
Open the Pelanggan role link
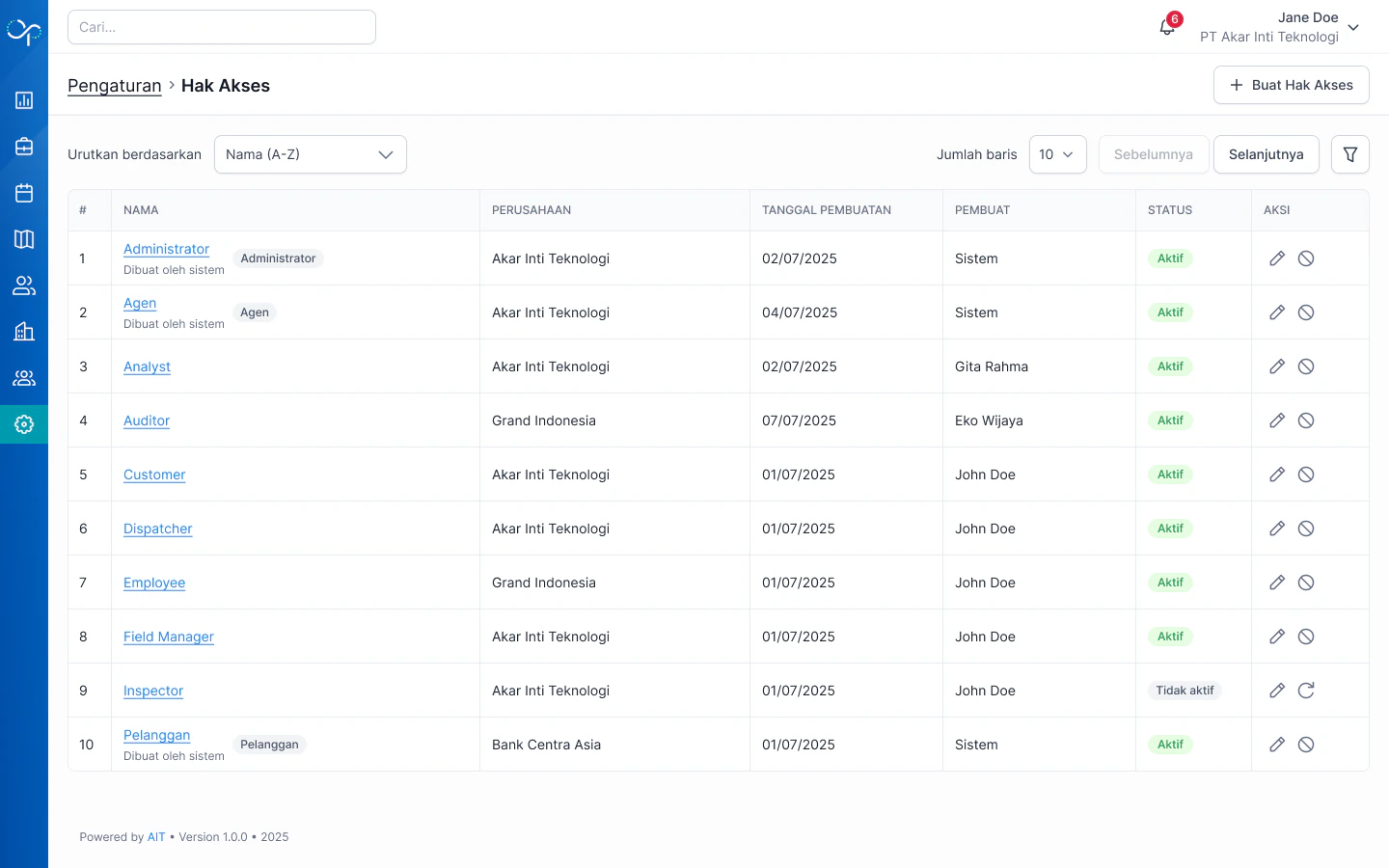click(x=156, y=735)
